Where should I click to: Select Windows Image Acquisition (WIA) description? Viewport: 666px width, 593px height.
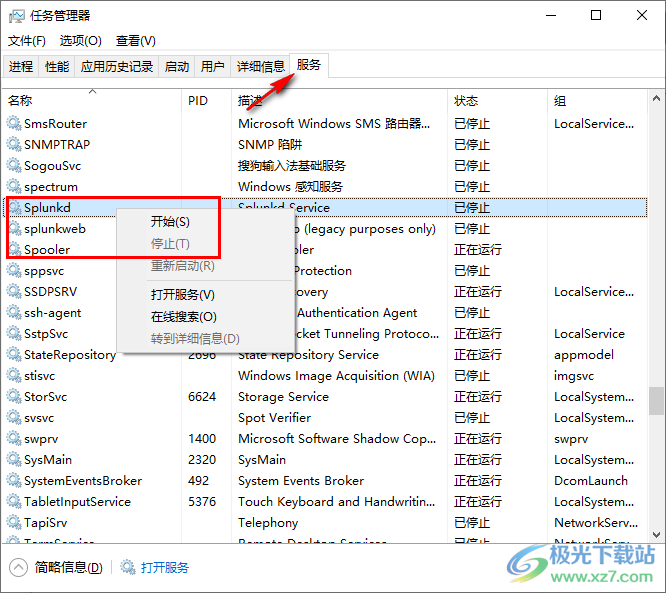(x=336, y=376)
